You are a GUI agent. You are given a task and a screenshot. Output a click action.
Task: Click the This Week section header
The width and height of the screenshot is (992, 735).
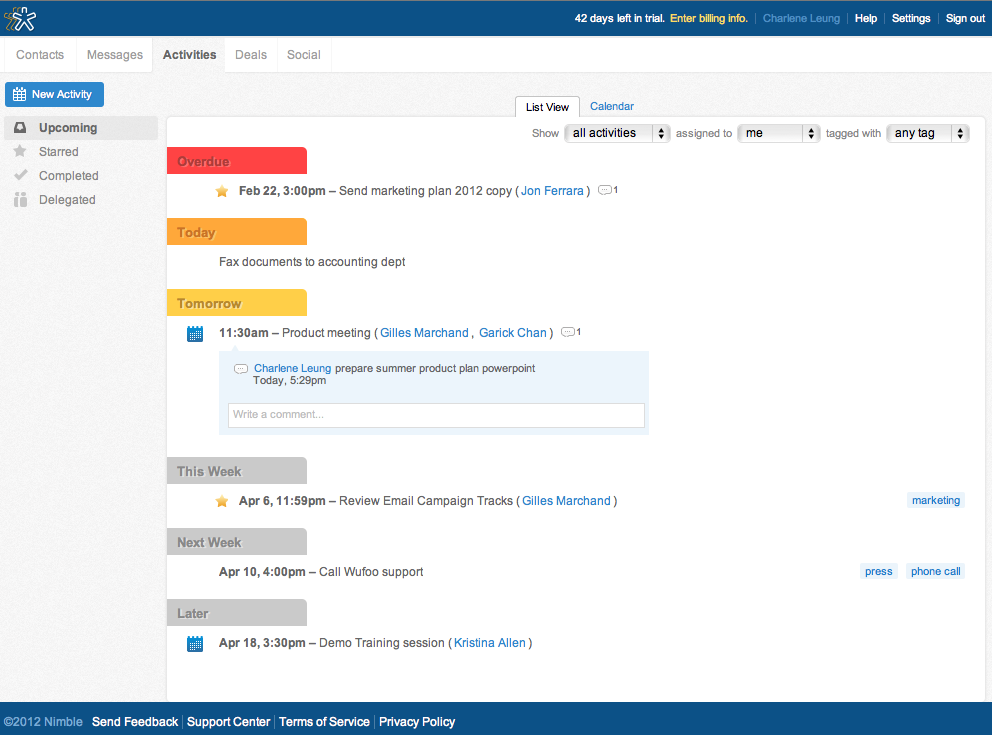click(237, 471)
